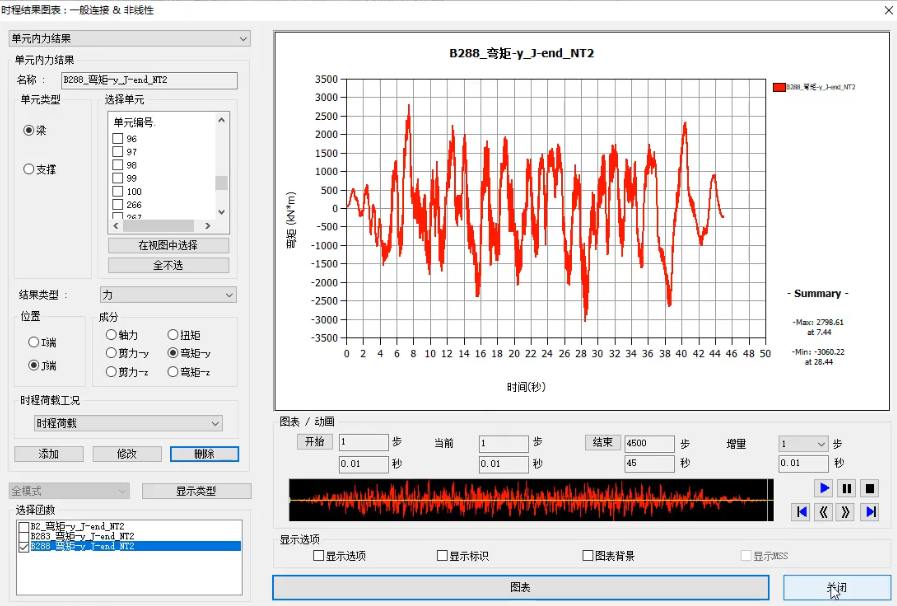Step backward with rewind button
The width and height of the screenshot is (897, 606).
[824, 512]
